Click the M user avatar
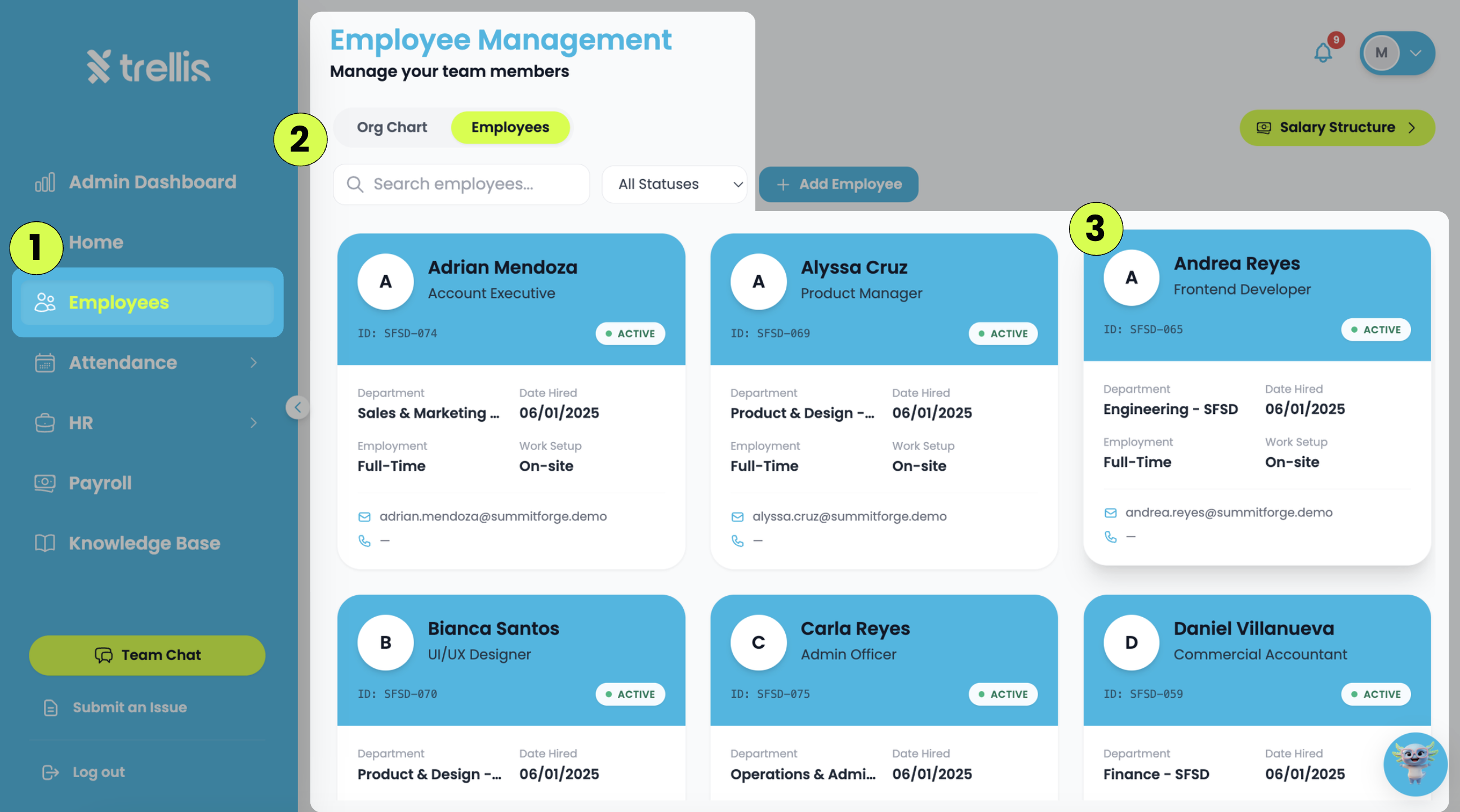 1381,53
